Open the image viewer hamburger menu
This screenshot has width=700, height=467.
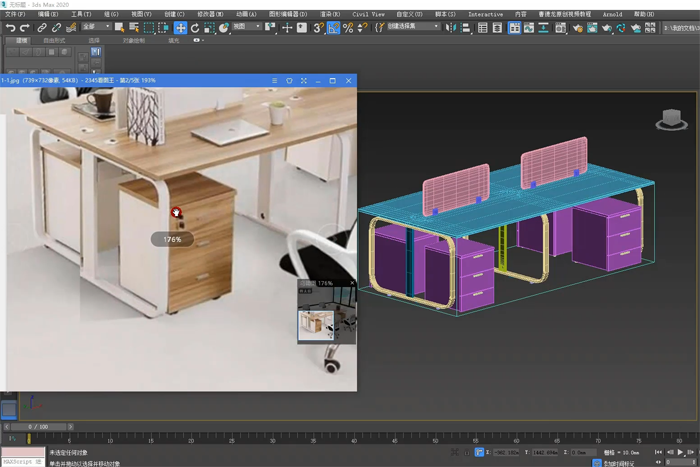pos(275,80)
